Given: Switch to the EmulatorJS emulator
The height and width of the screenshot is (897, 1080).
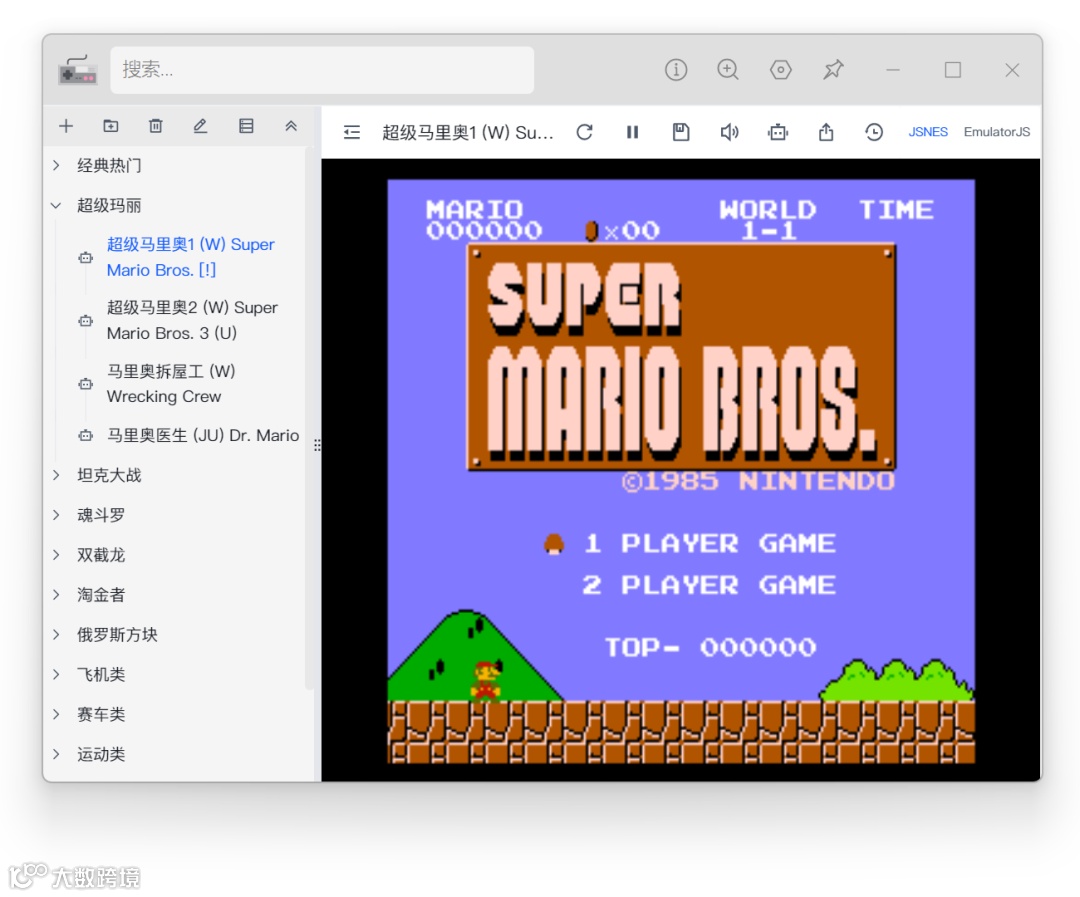Looking at the screenshot, I should [x=997, y=132].
